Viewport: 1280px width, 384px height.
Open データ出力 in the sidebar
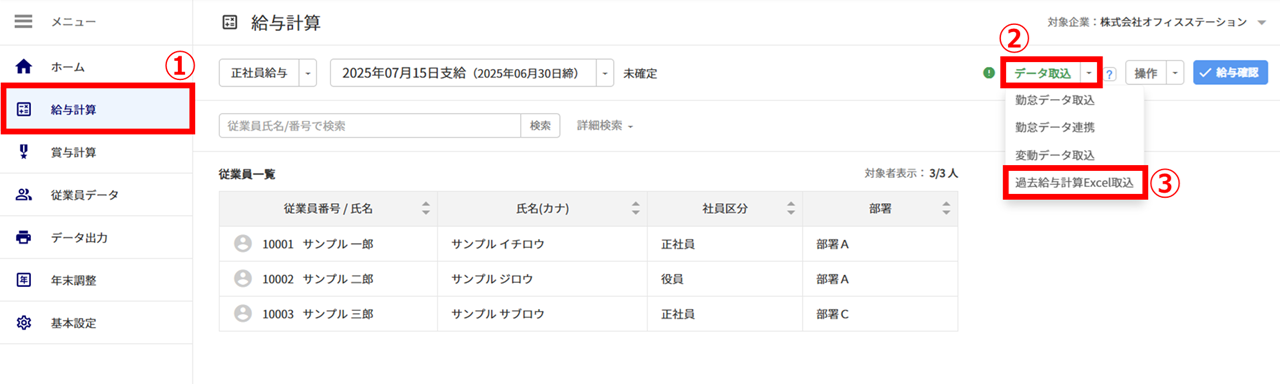(x=96, y=238)
